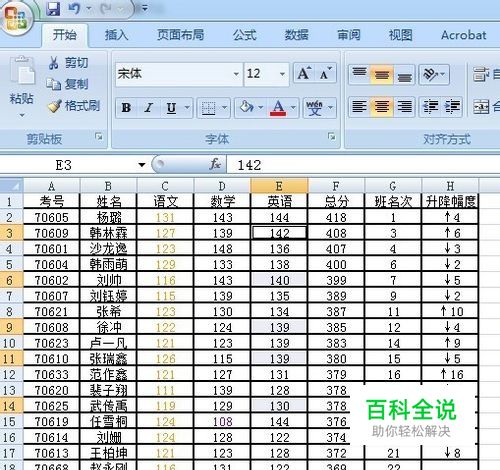Click the 姓名 header cell
The height and width of the screenshot is (470, 500).
pyautogui.click(x=108, y=201)
